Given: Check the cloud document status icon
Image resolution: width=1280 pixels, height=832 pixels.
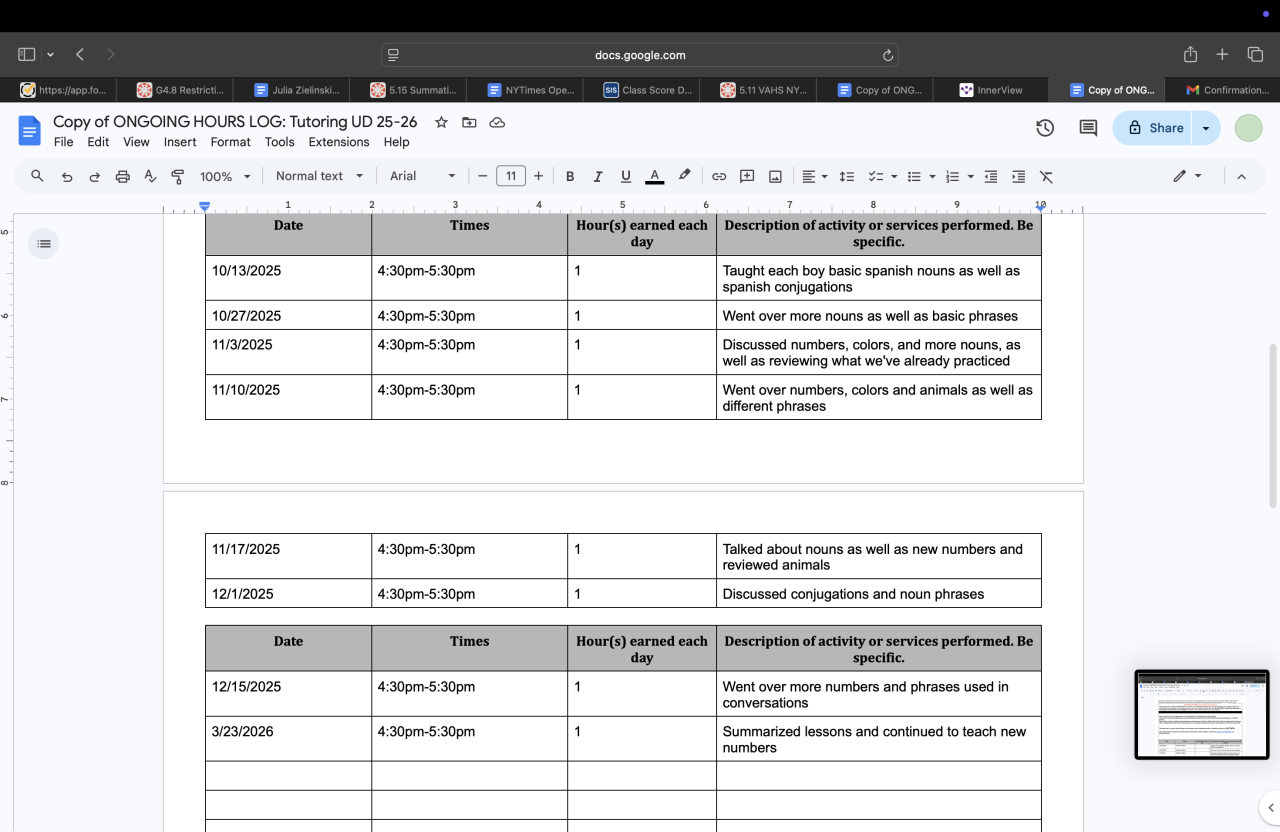Looking at the screenshot, I should (x=497, y=122).
